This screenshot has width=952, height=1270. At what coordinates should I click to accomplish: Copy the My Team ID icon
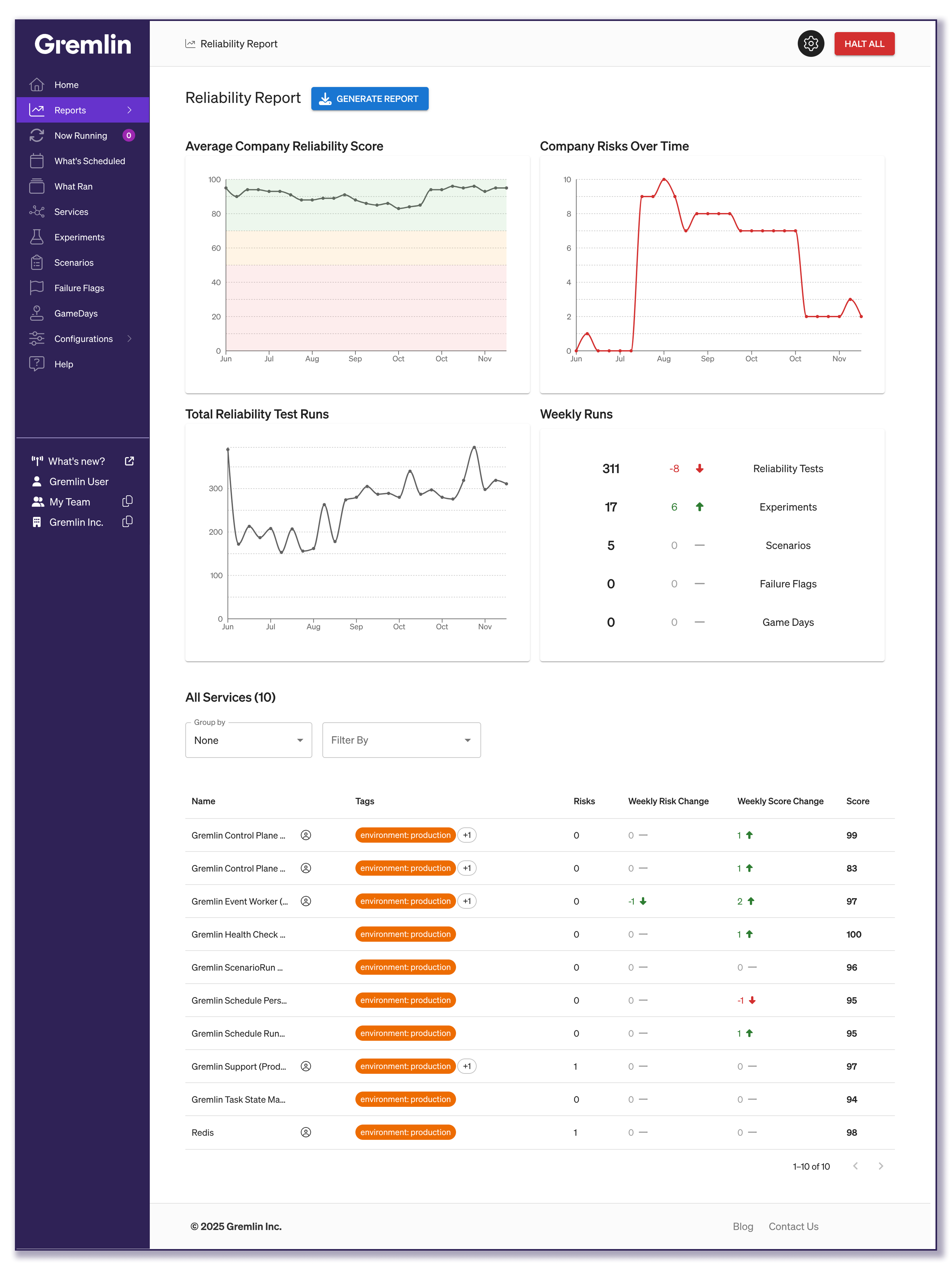coord(127,501)
